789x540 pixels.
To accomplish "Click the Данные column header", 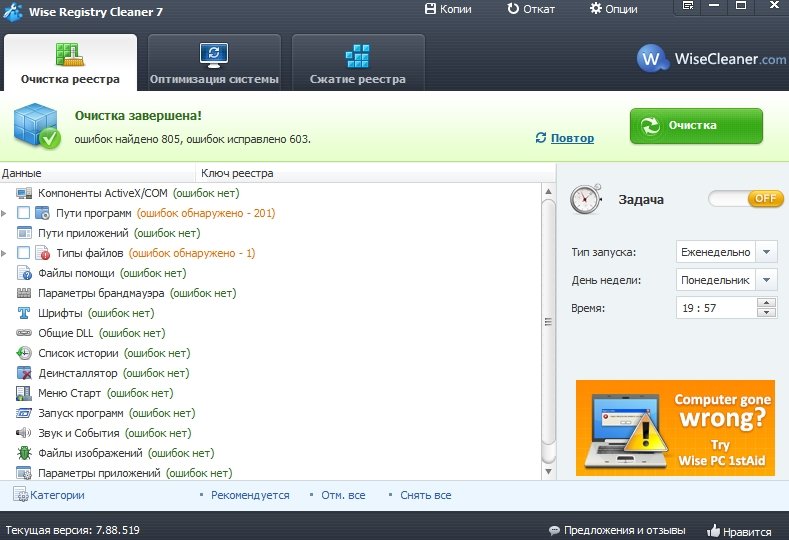I will 98,173.
